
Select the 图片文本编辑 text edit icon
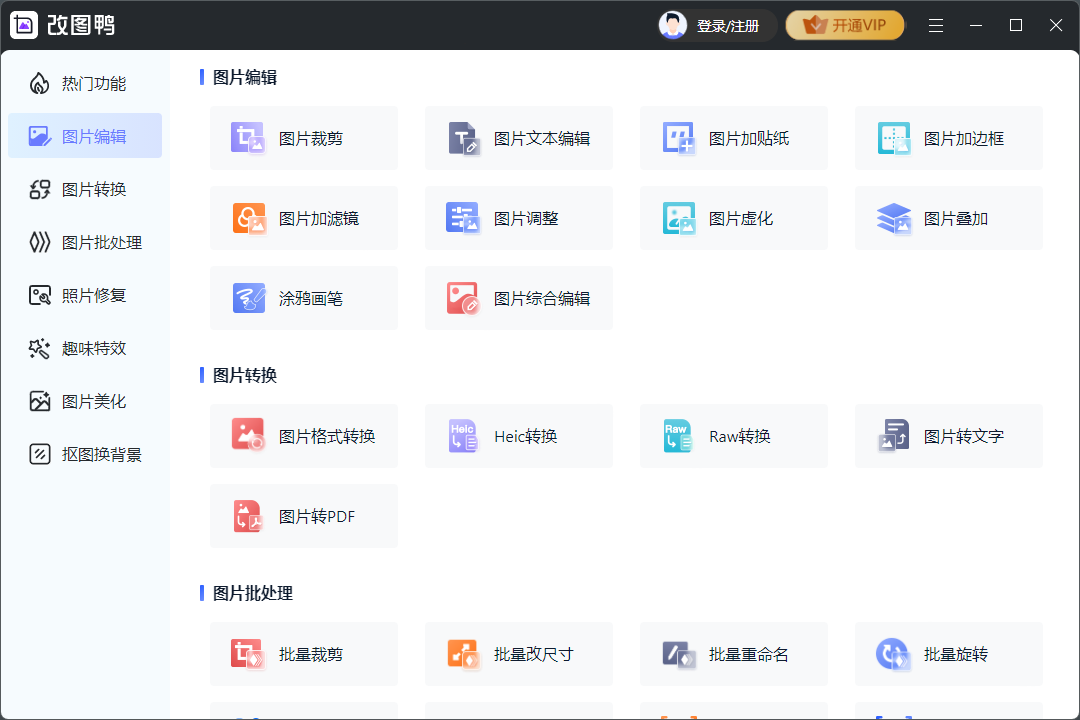click(464, 138)
